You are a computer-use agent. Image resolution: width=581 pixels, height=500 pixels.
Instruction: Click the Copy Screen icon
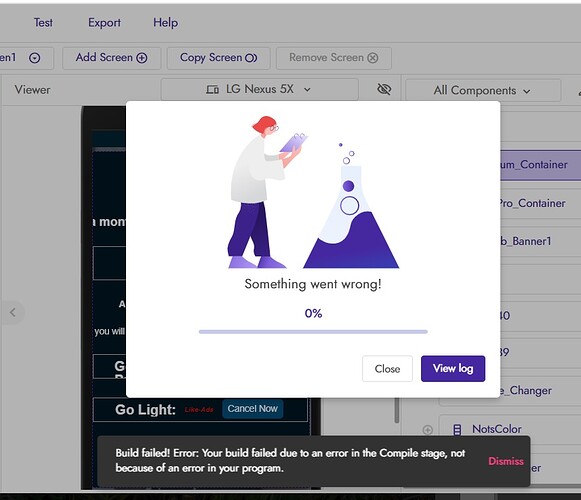click(x=251, y=58)
